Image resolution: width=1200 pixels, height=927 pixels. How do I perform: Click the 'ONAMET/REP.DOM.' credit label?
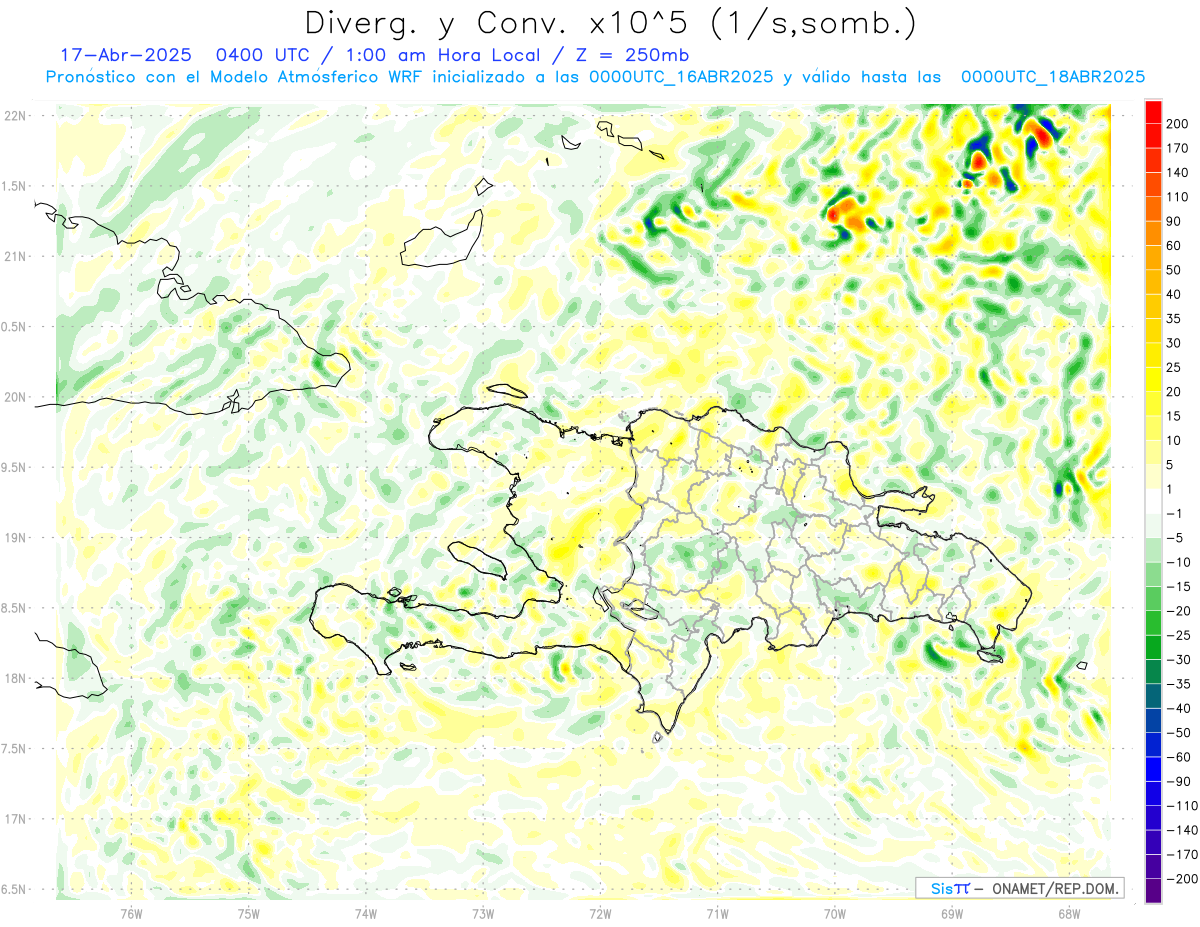point(1055,888)
